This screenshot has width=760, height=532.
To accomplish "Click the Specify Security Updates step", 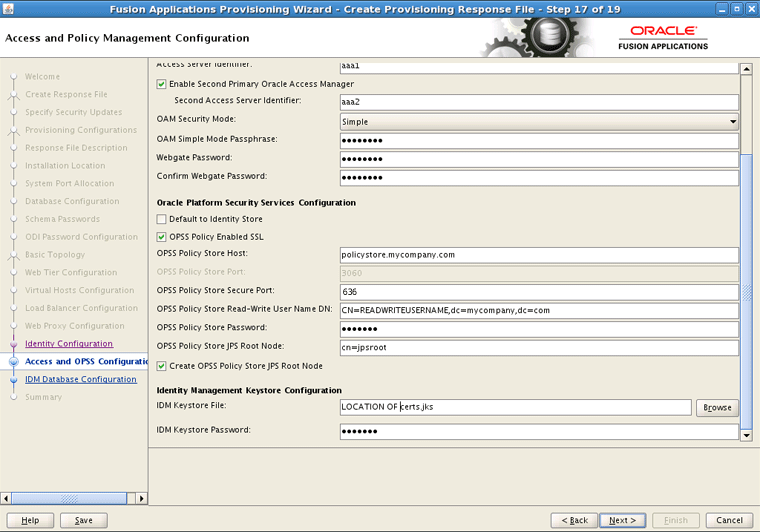I will point(73,112).
